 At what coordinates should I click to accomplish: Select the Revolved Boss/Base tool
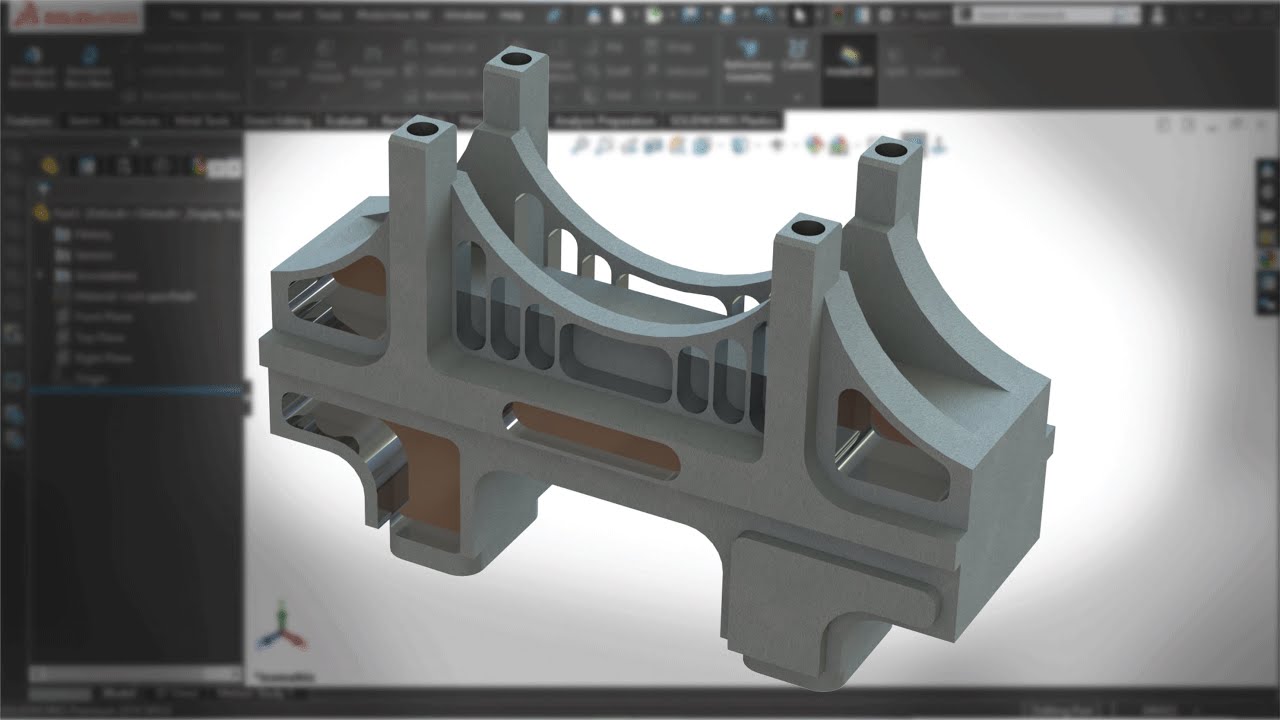tap(88, 66)
